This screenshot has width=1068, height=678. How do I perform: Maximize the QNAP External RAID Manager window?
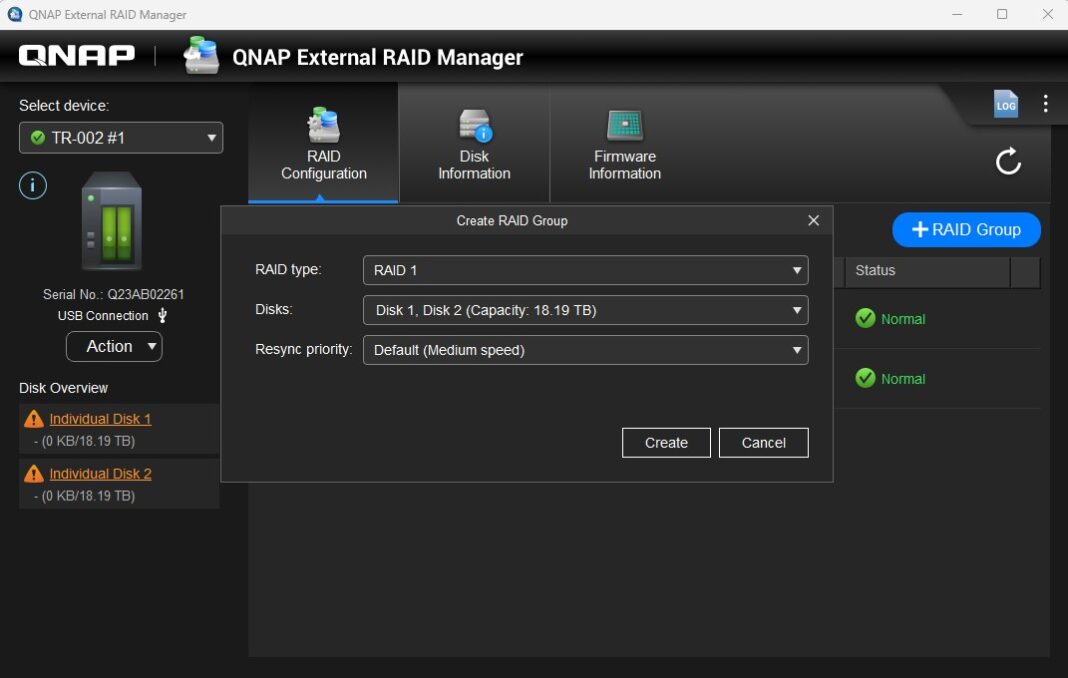[x=1002, y=14]
